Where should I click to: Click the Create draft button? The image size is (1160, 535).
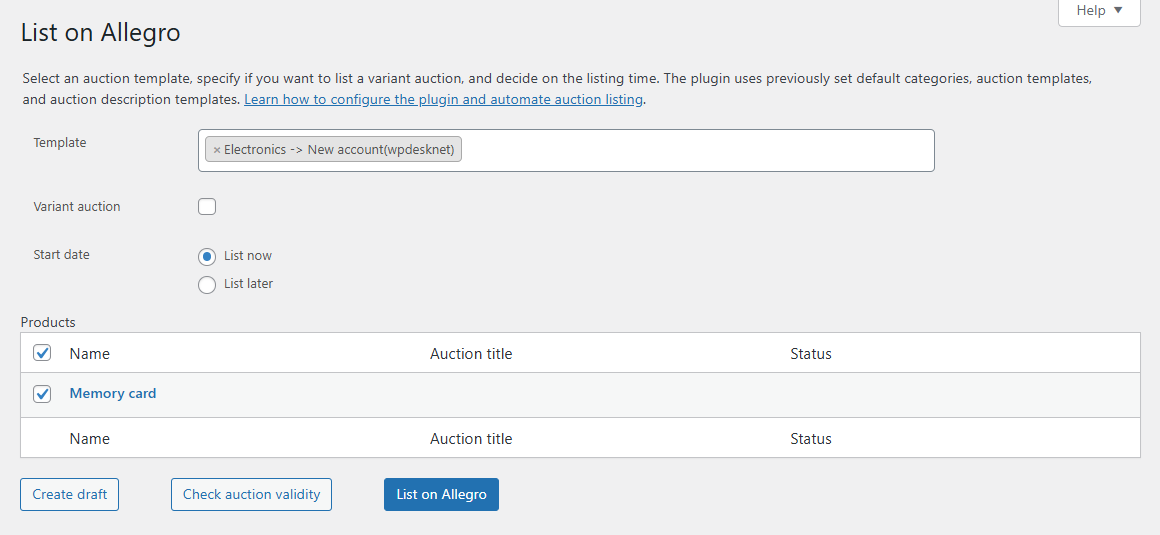point(70,494)
